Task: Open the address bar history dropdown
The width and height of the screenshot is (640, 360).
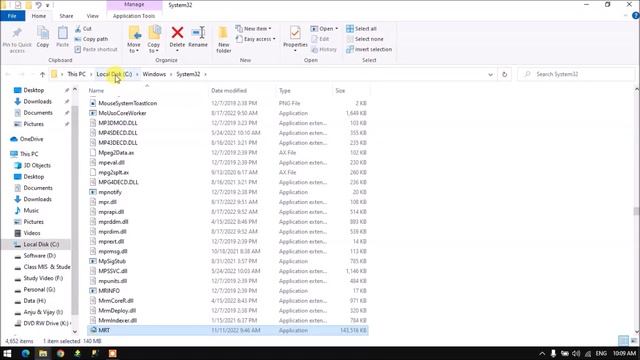Action: [x=490, y=74]
